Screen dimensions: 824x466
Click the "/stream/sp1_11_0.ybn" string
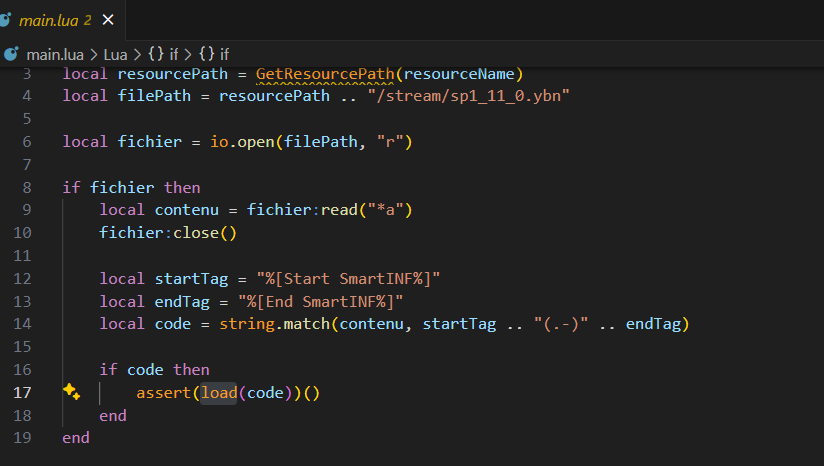469,96
